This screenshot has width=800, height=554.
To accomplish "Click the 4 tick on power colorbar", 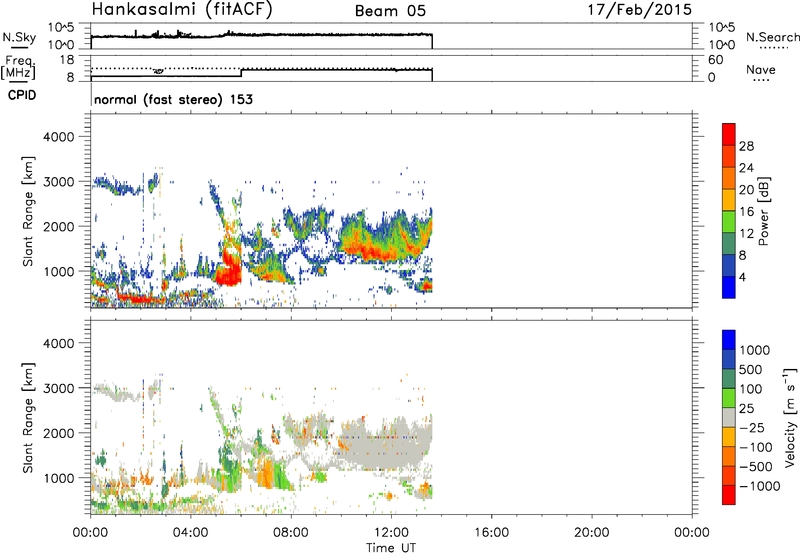I will pyautogui.click(x=742, y=277).
